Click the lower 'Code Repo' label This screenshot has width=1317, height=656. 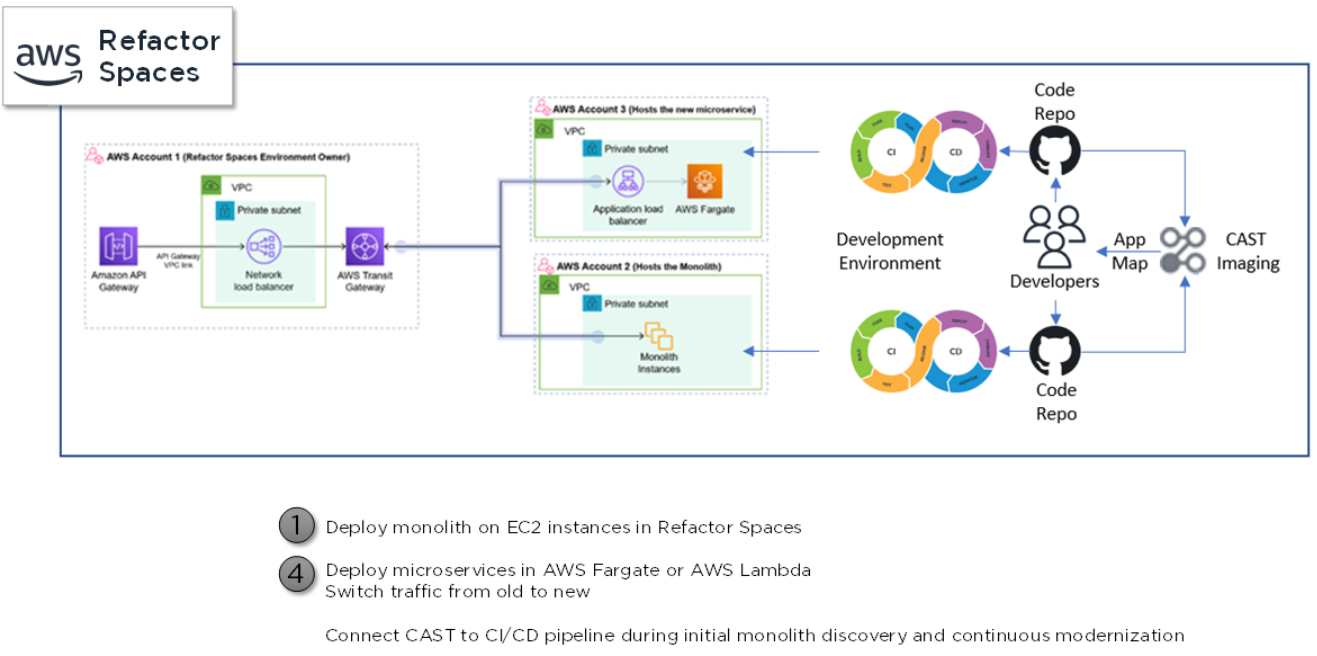pyautogui.click(x=1055, y=402)
